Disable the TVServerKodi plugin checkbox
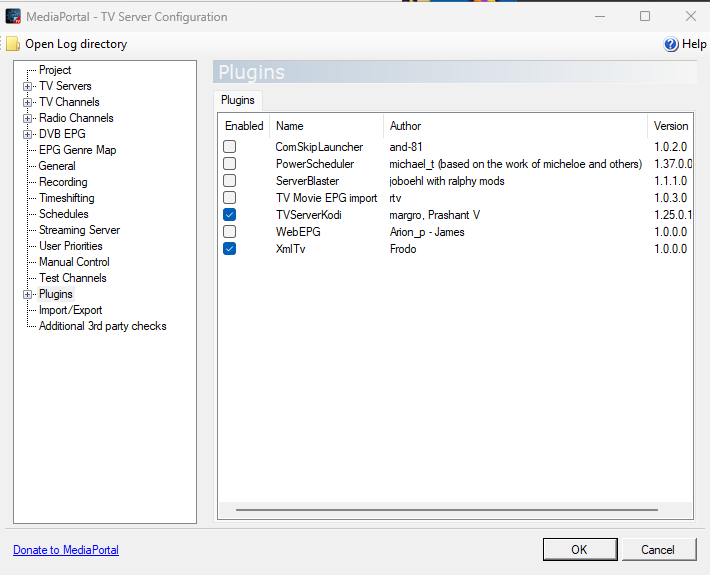Screen dimensions: 710x575 pos(230,215)
